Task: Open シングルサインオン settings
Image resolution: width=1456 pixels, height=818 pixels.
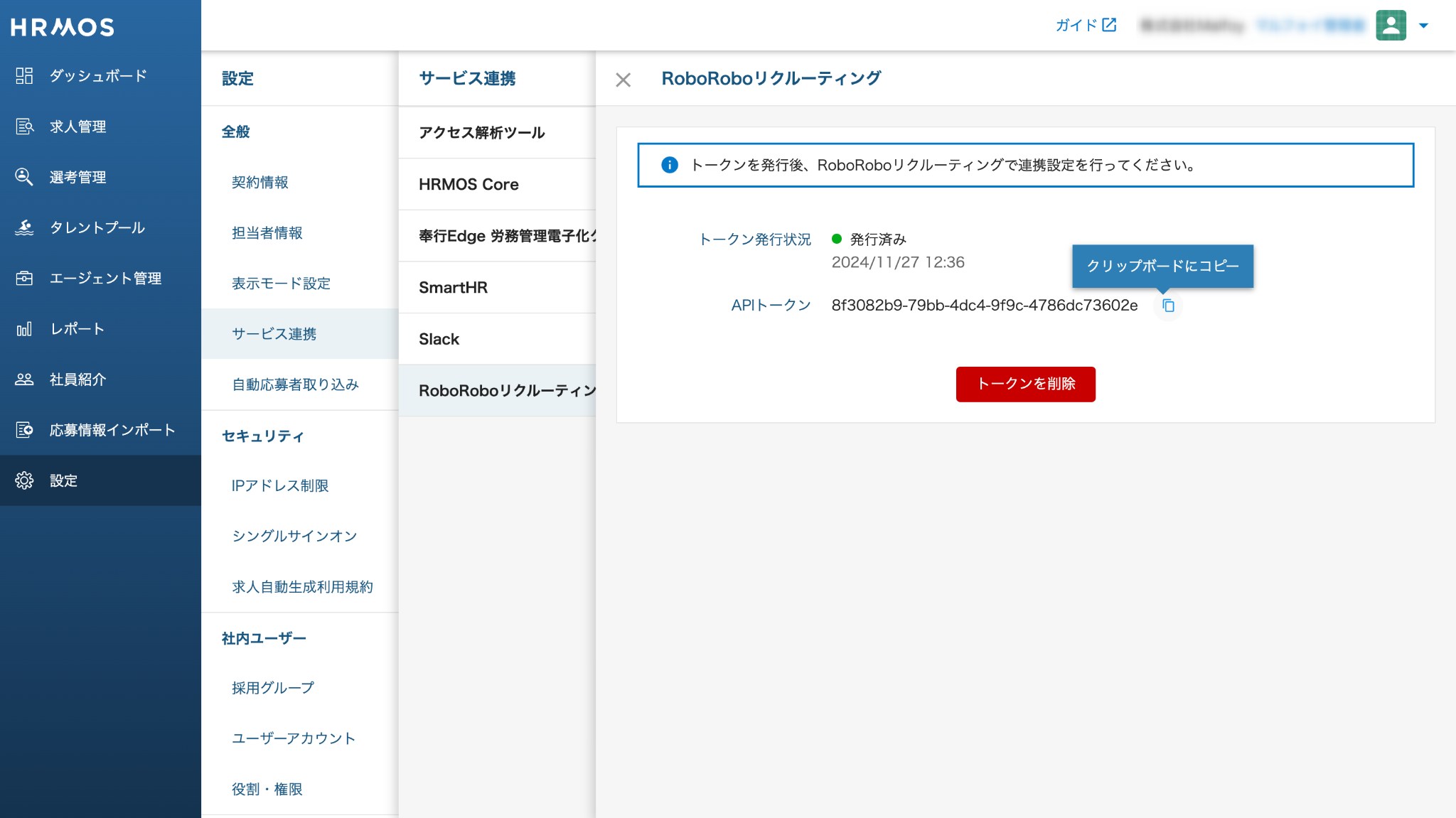Action: (299, 536)
